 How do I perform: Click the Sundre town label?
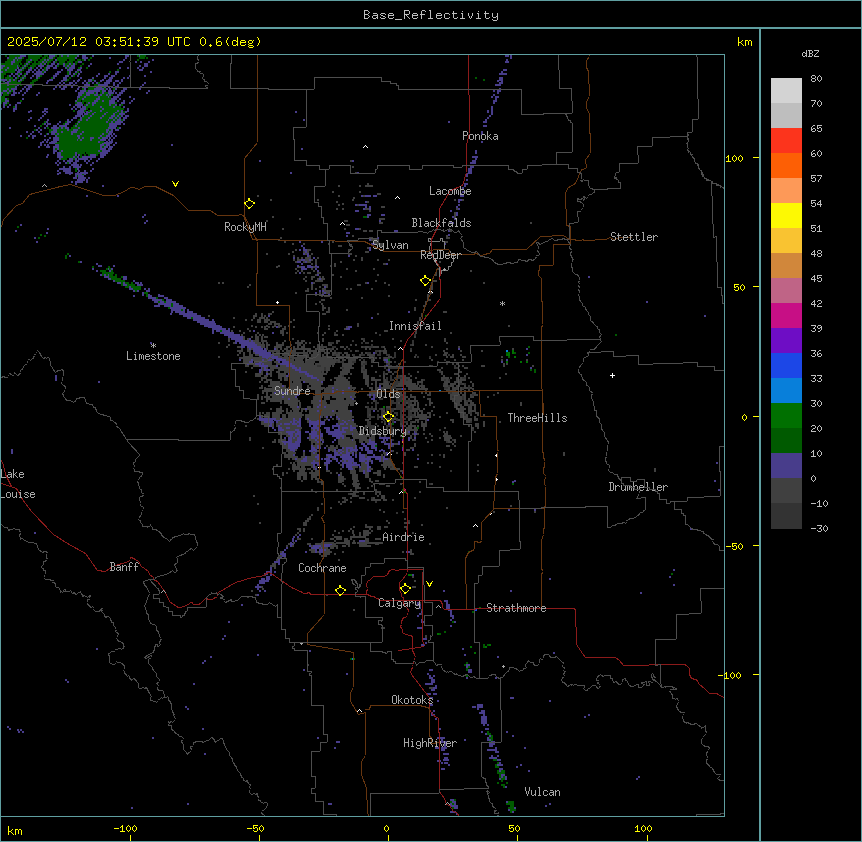pos(292,391)
